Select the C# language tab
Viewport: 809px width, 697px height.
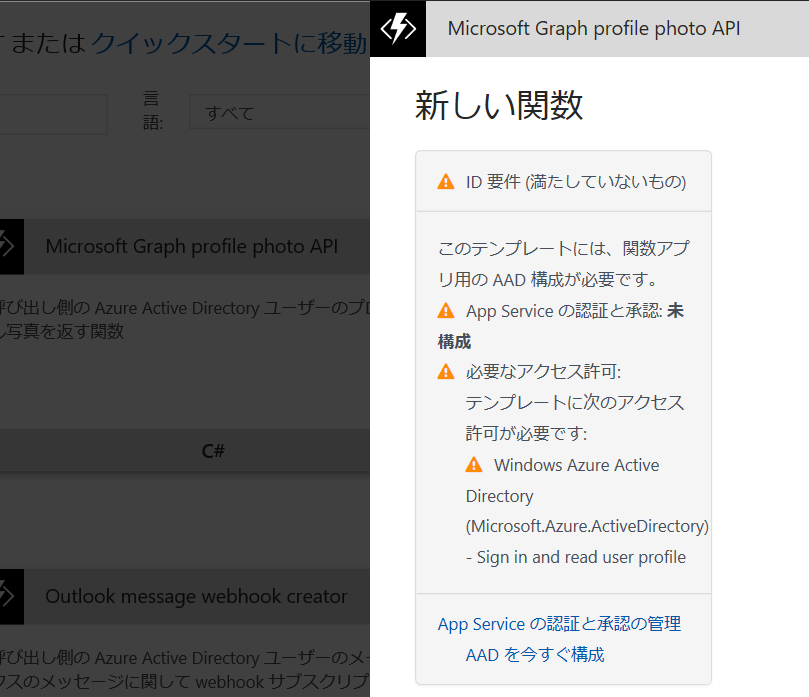tap(213, 451)
